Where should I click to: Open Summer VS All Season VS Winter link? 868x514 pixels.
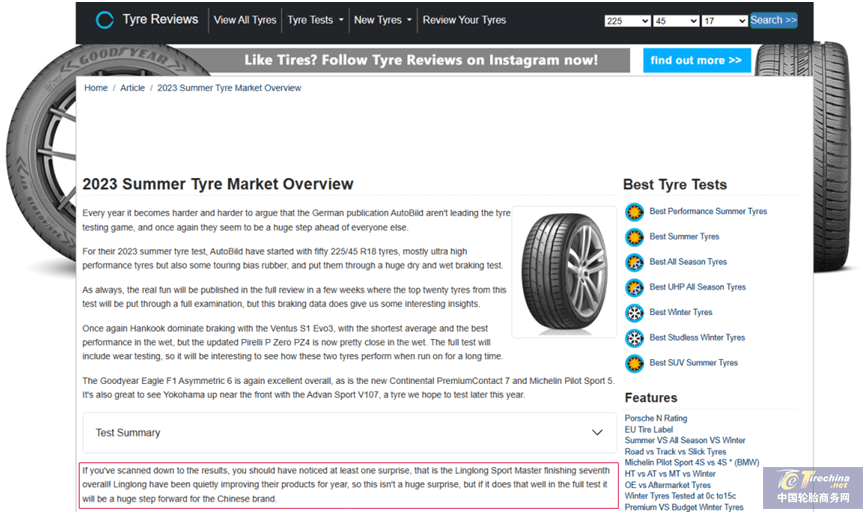(685, 440)
